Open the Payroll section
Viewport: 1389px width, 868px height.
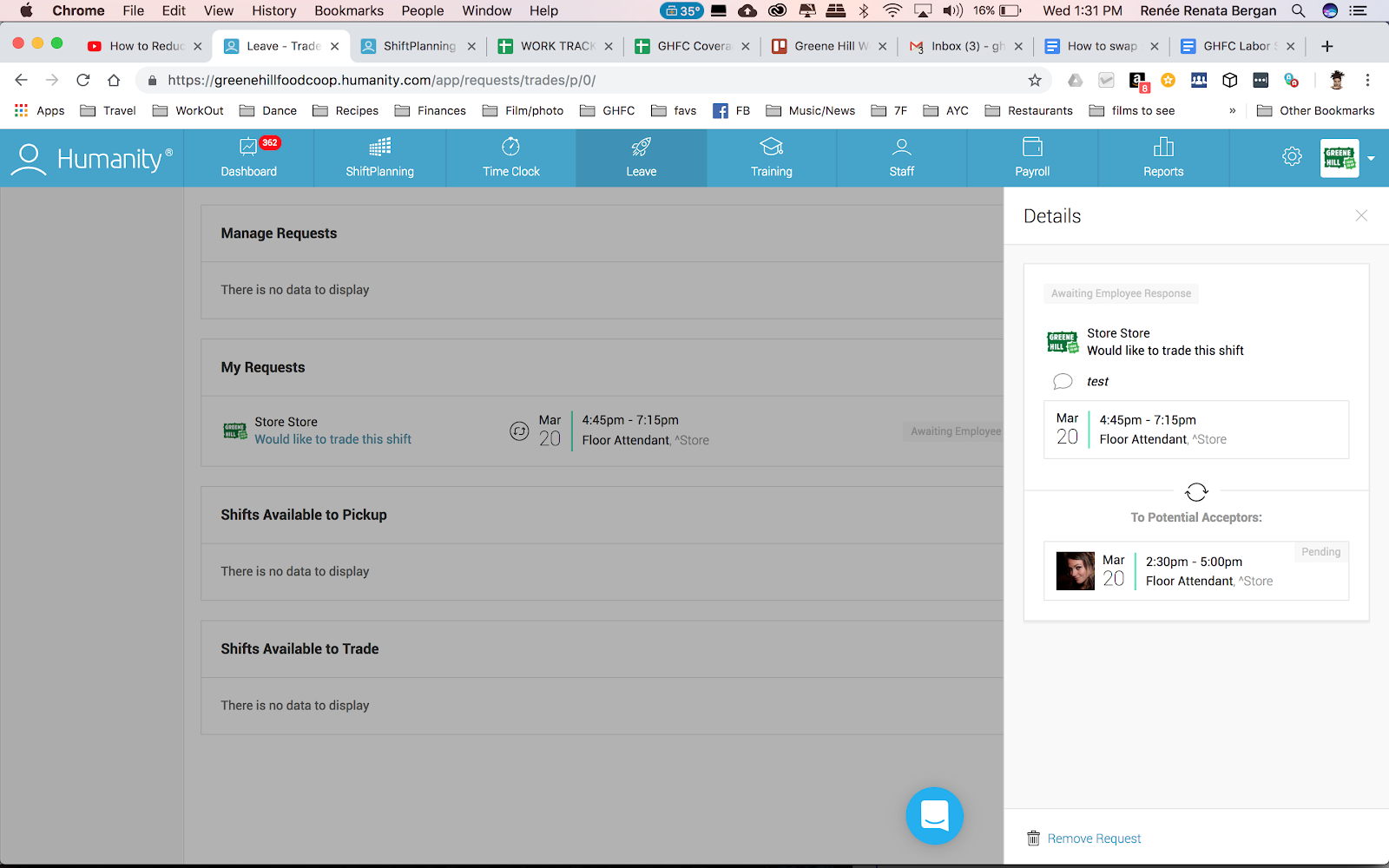click(x=1032, y=158)
